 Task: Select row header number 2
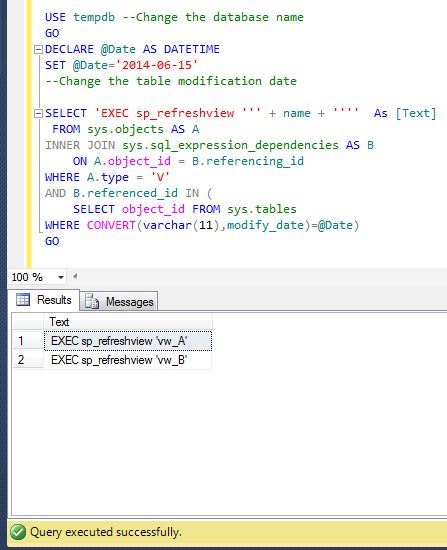pos(28,360)
